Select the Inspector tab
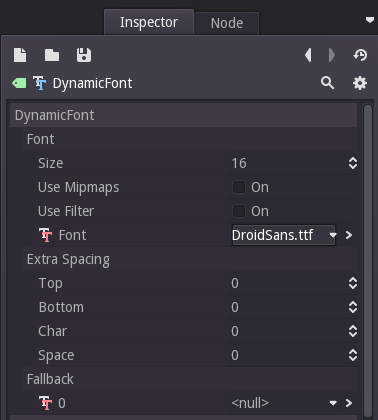 pyautogui.click(x=149, y=22)
